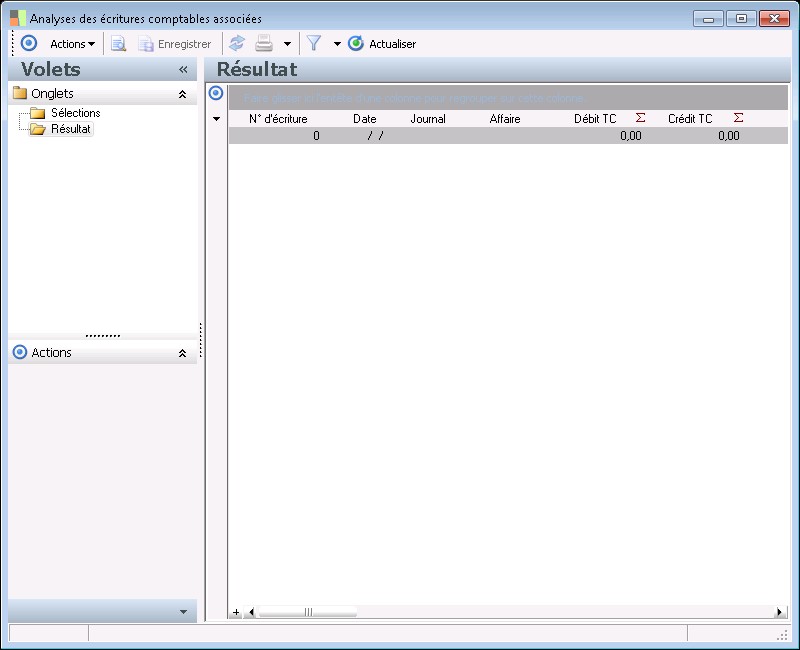Click the Débit TC sum sigma icon
The image size is (800, 650).
tap(641, 118)
